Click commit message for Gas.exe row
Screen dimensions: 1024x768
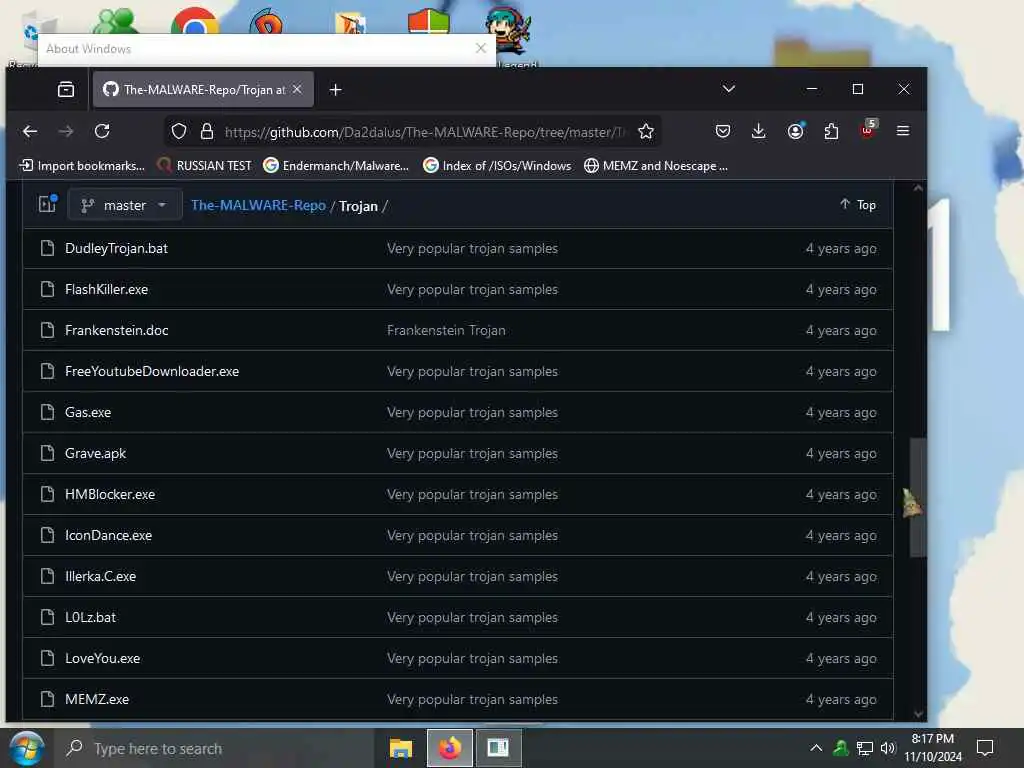[472, 413]
